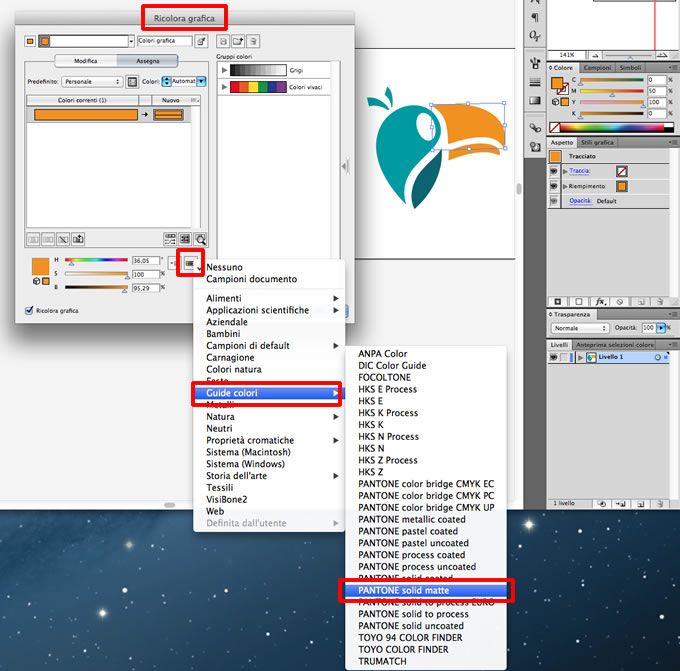This screenshot has height=671, width=680.
Task: Expand the Traccia row in Aspetto panel
Action: pyautogui.click(x=565, y=171)
